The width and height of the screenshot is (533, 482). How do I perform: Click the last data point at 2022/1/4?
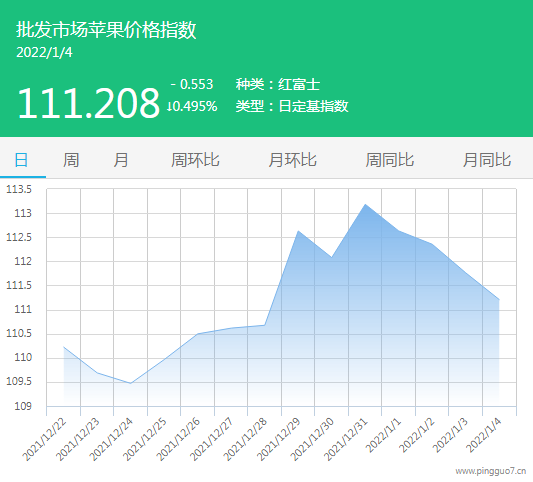pyautogui.click(x=499, y=299)
